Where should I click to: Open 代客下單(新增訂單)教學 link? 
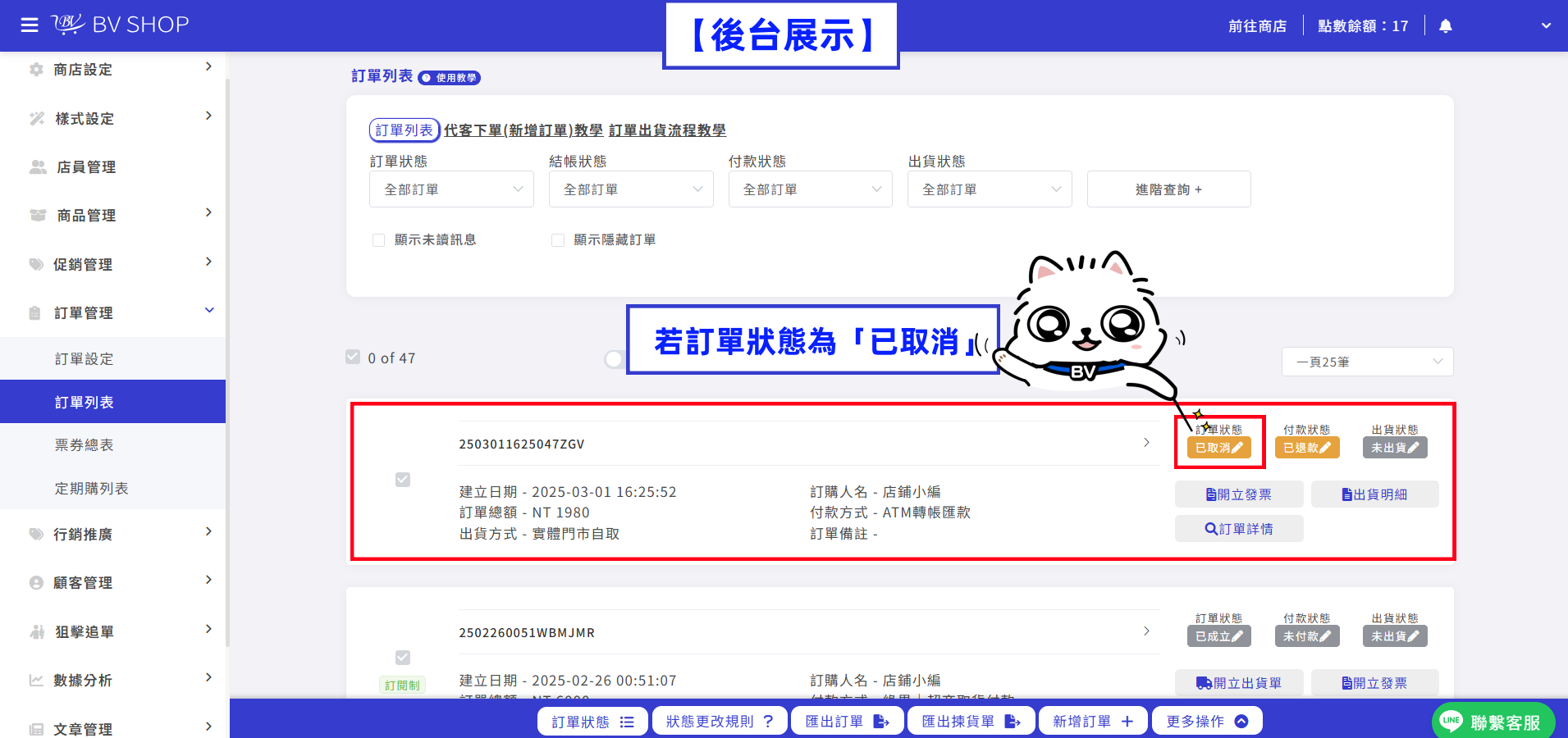523,130
